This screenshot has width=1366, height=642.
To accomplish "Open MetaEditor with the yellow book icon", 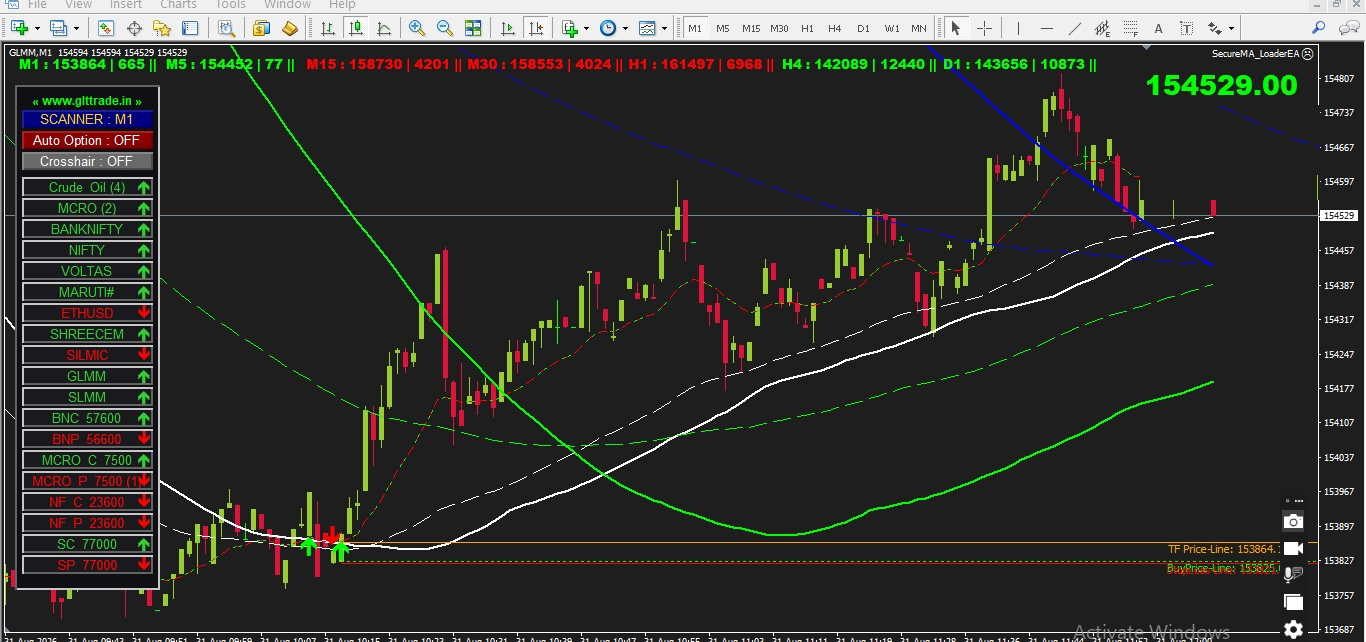I will tap(290, 28).
